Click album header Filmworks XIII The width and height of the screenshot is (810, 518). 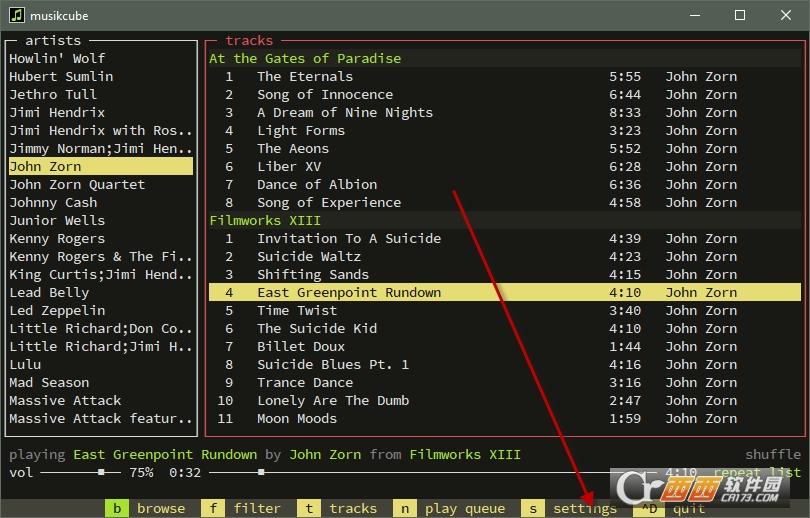pos(505,221)
